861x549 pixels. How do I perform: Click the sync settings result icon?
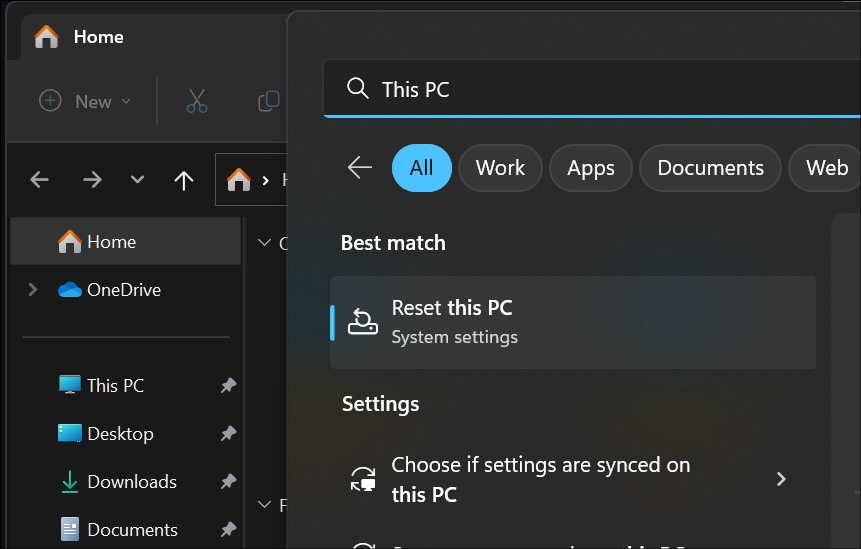point(363,479)
